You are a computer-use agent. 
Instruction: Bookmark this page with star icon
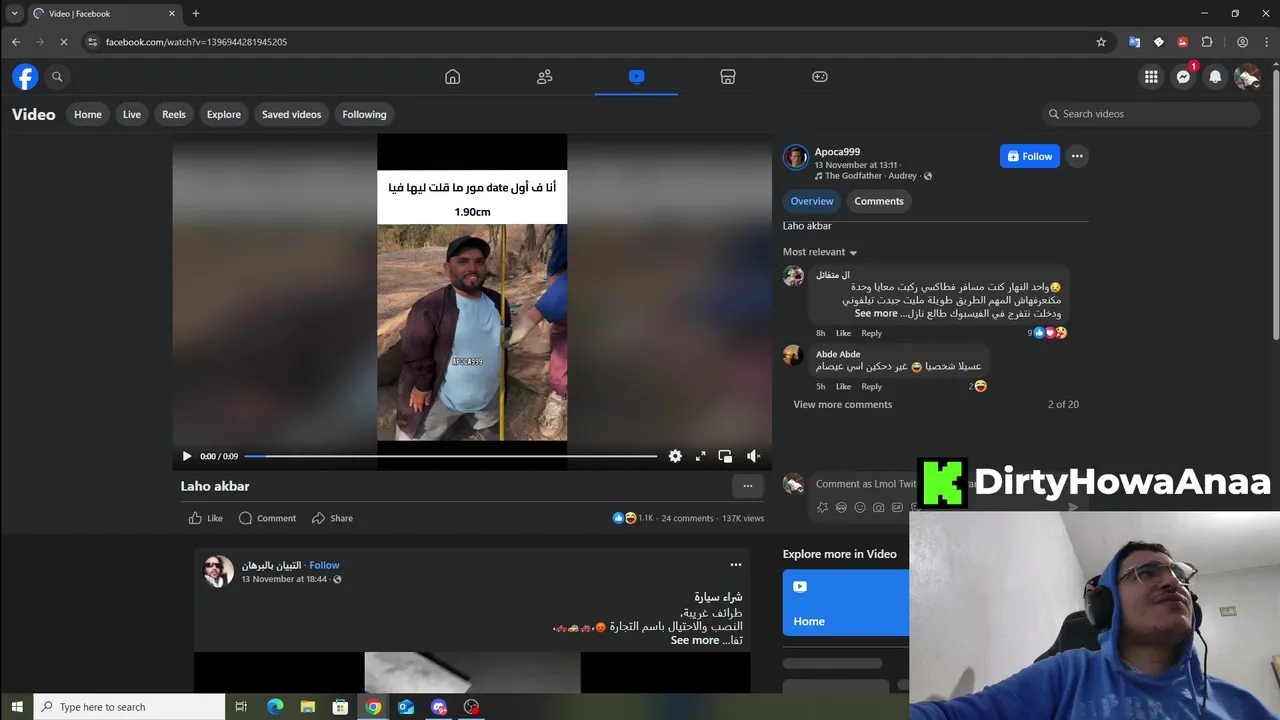coord(1101,42)
